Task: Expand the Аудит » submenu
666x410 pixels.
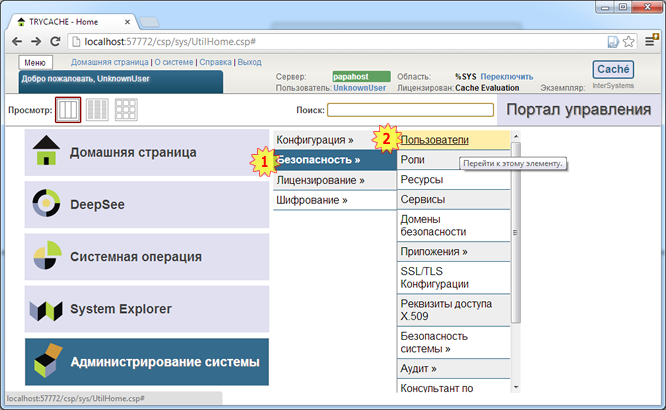Action: click(x=454, y=368)
